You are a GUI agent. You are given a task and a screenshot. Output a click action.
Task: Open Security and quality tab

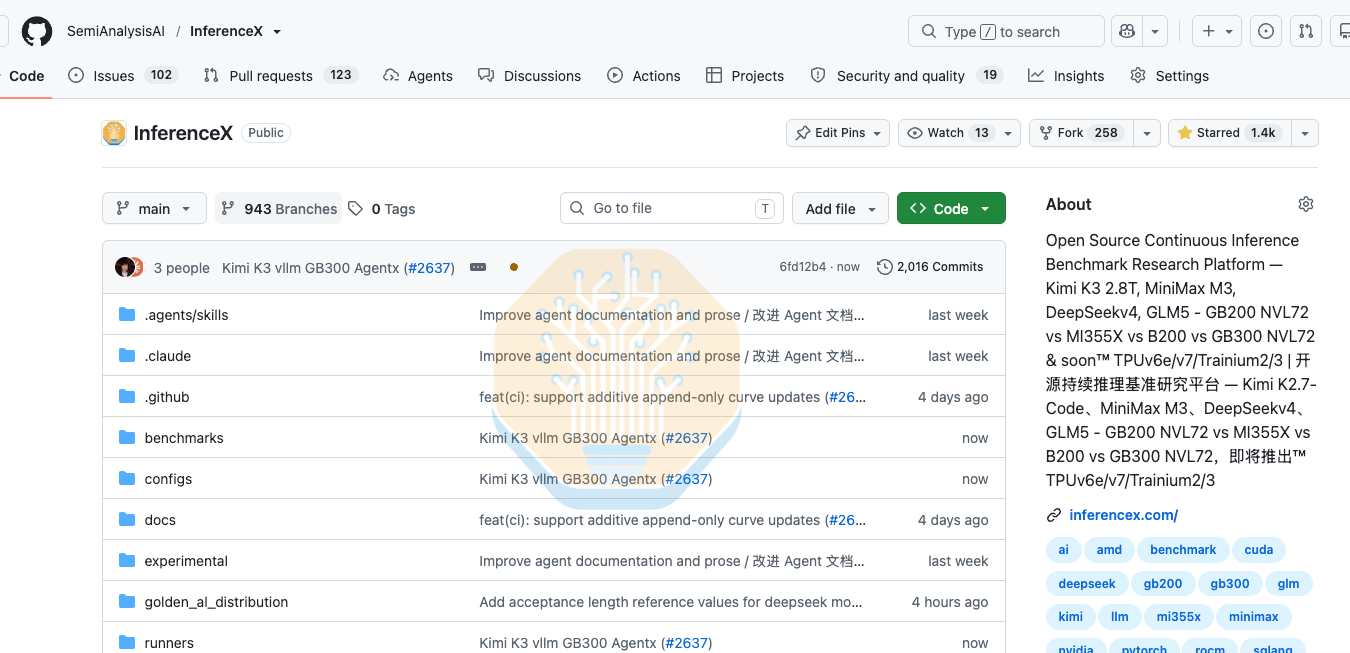[906, 76]
